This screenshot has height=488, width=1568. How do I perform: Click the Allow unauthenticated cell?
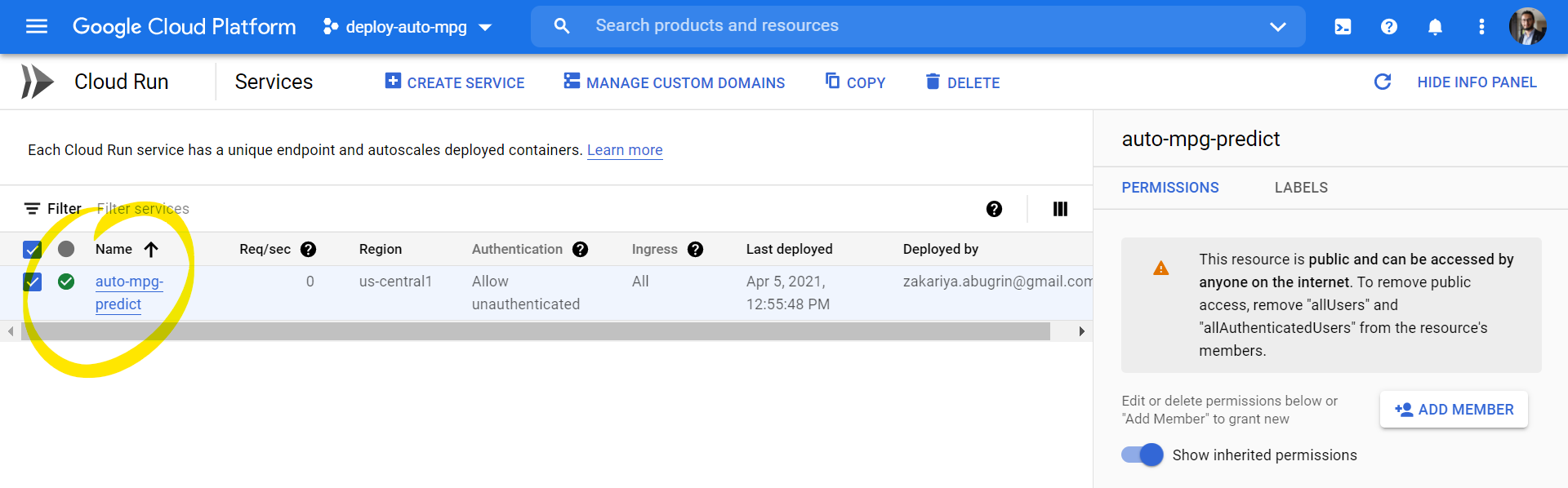(x=526, y=293)
